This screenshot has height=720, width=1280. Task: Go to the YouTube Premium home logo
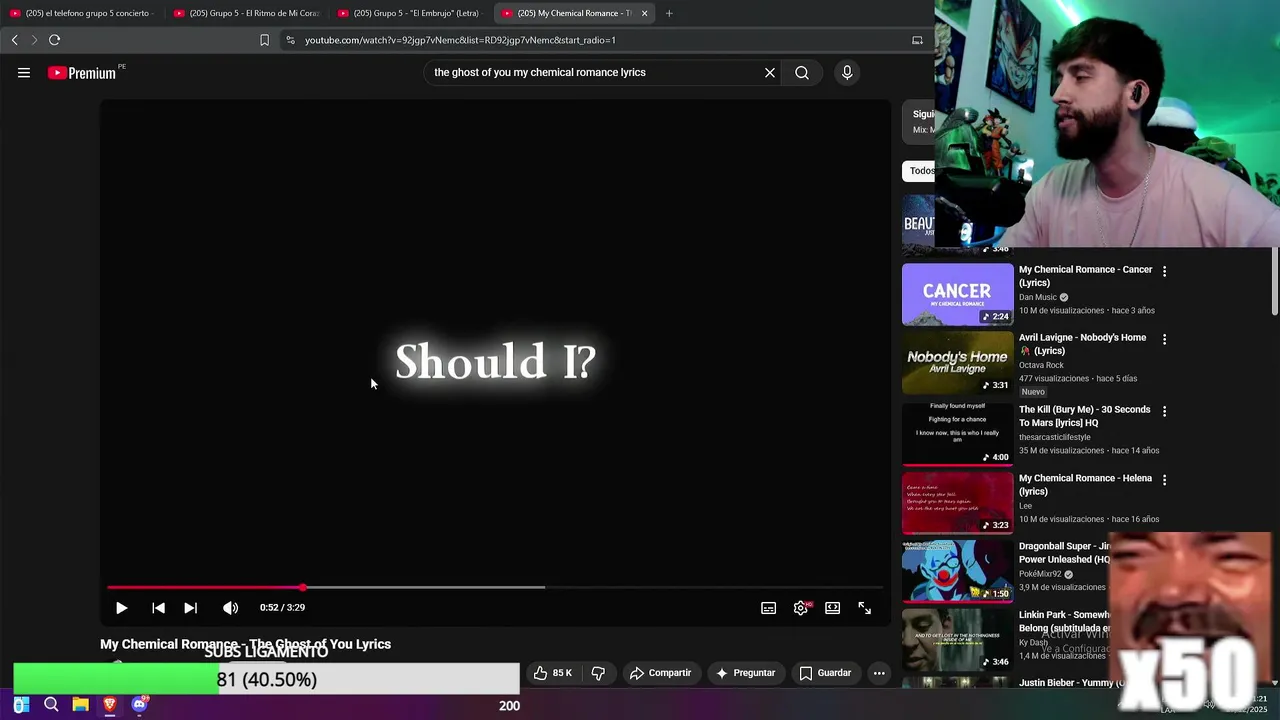82,73
